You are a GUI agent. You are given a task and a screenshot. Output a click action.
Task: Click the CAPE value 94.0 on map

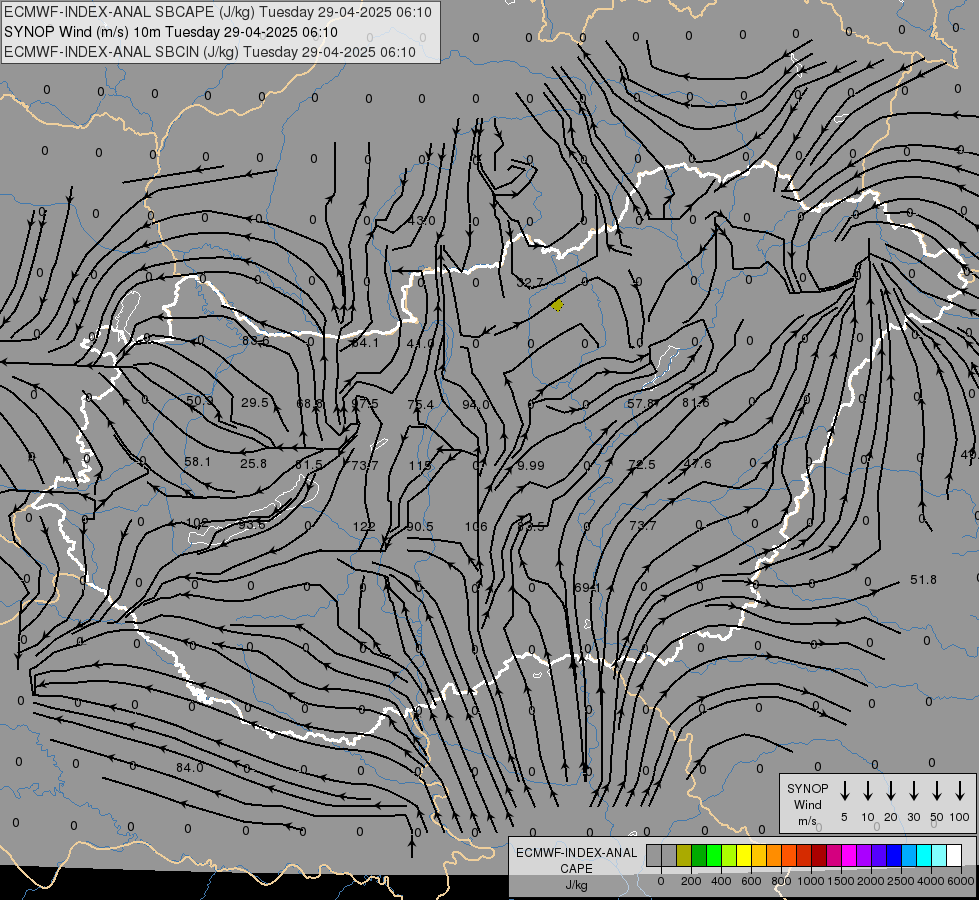[476, 405]
